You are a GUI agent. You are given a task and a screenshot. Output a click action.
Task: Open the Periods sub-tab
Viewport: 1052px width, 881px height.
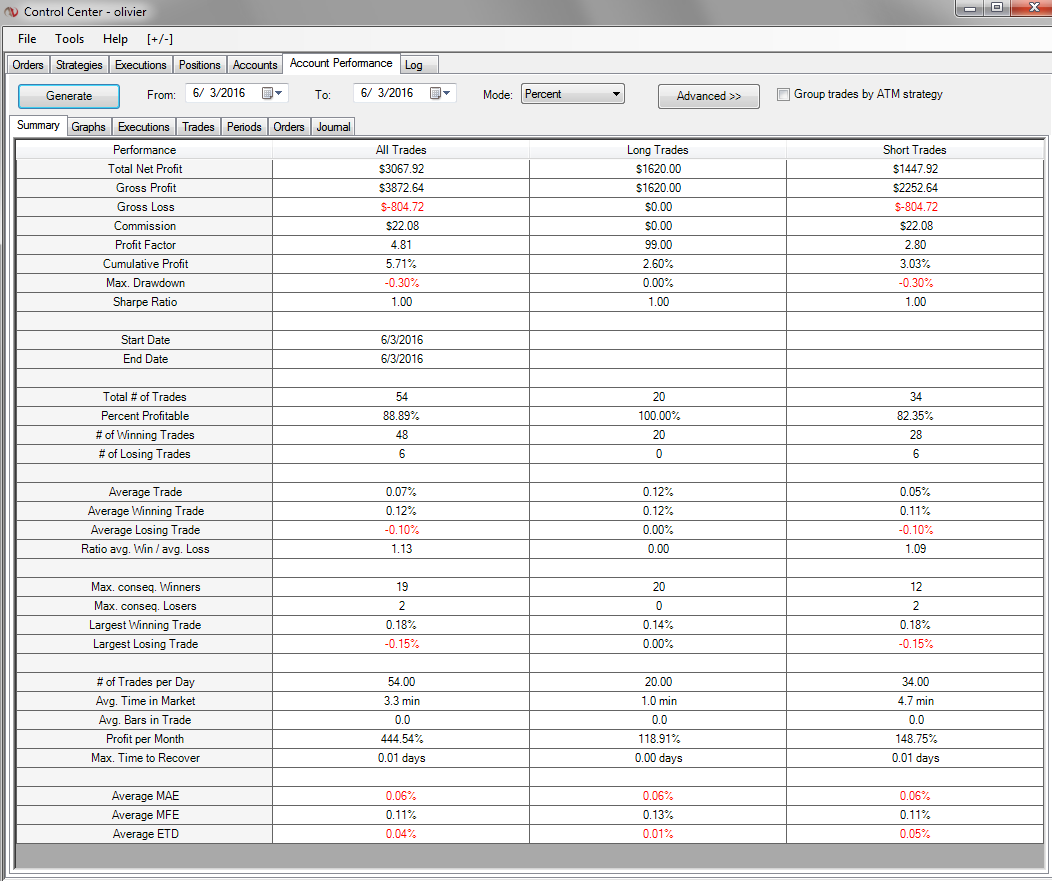pos(244,127)
